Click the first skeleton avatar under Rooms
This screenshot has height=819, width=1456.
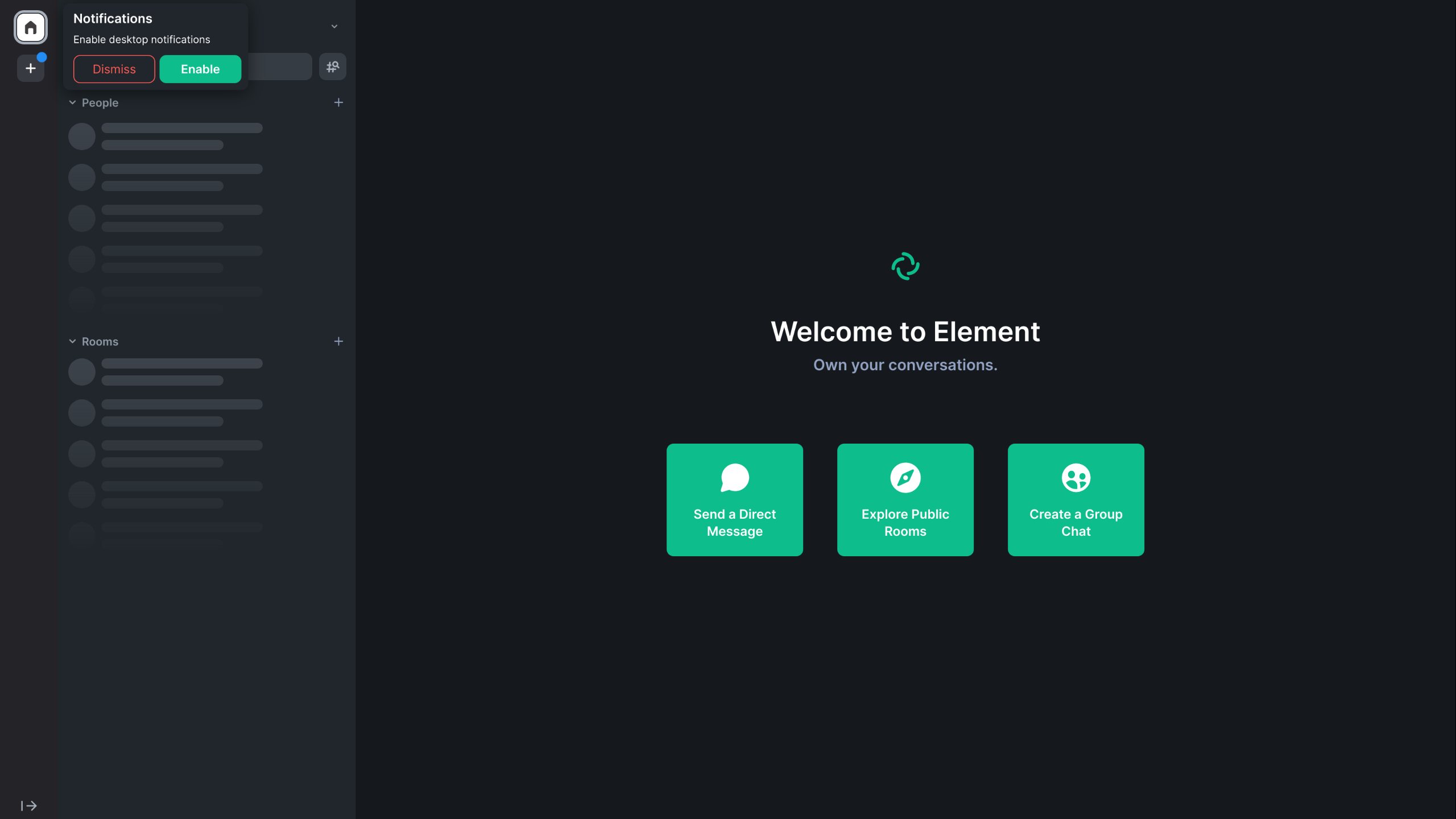tap(81, 371)
